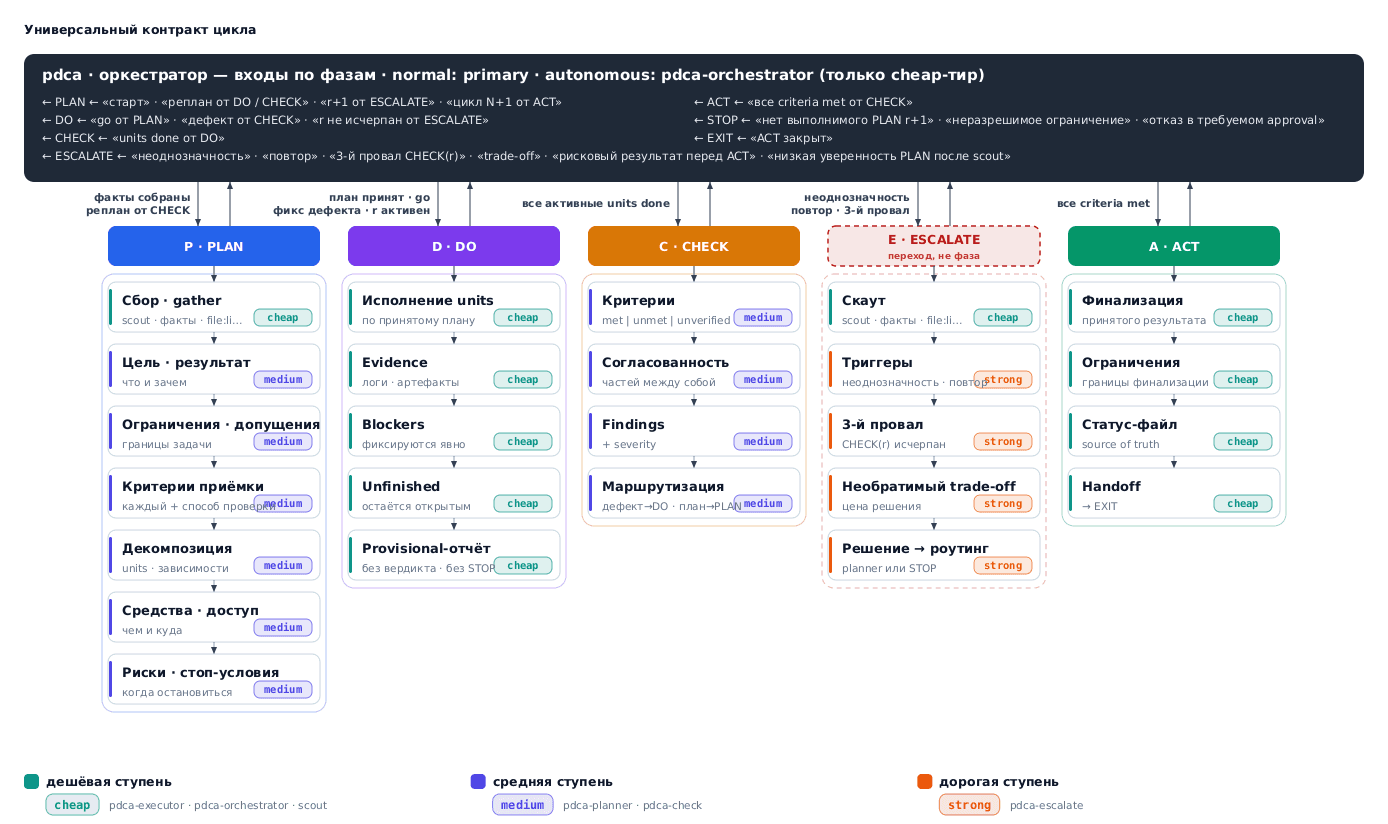Open the Согласованность card in CHECK
Screen dimensions: 1388x824
click(694, 369)
